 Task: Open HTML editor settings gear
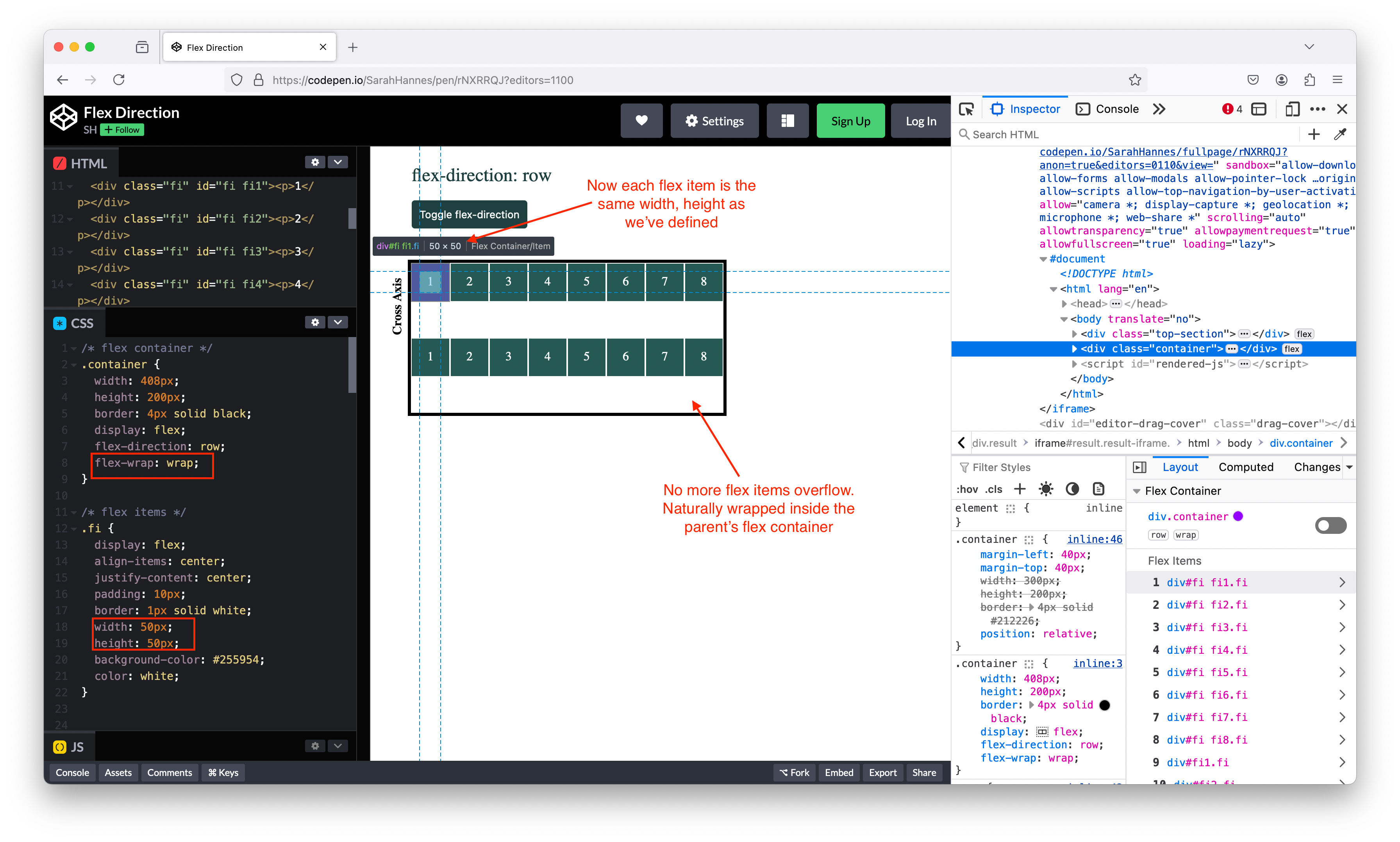[315, 162]
